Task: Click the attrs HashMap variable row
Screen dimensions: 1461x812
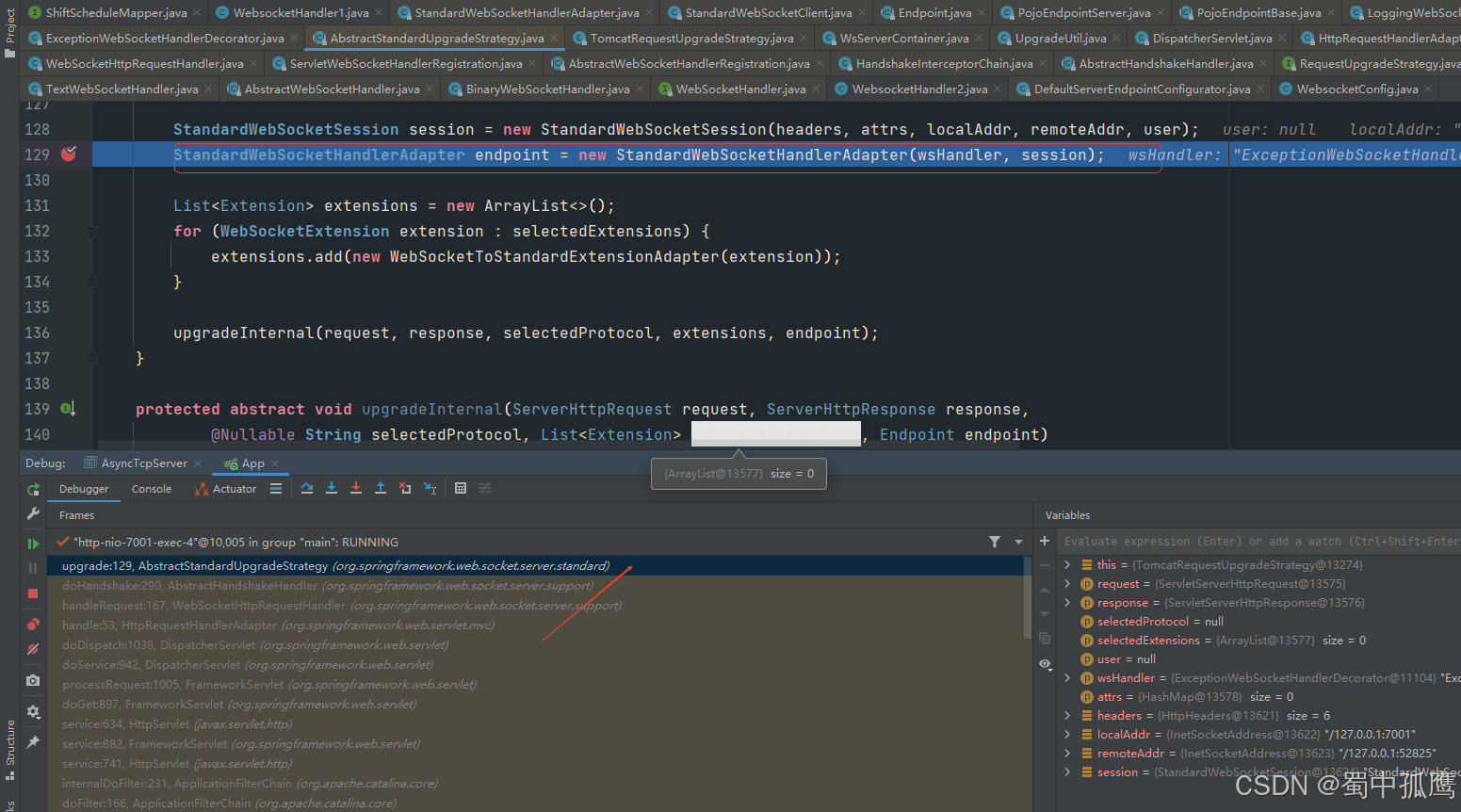Action: [1258, 697]
